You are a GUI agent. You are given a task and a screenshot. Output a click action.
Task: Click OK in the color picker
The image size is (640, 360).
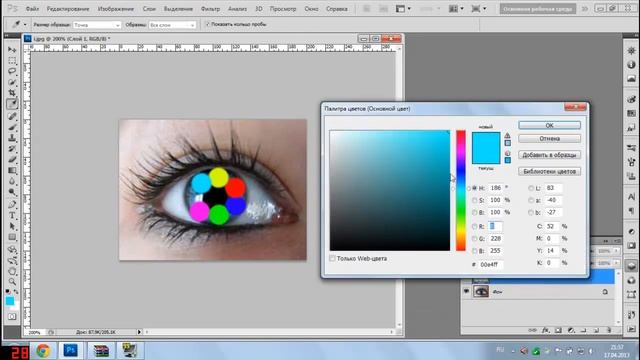(549, 125)
